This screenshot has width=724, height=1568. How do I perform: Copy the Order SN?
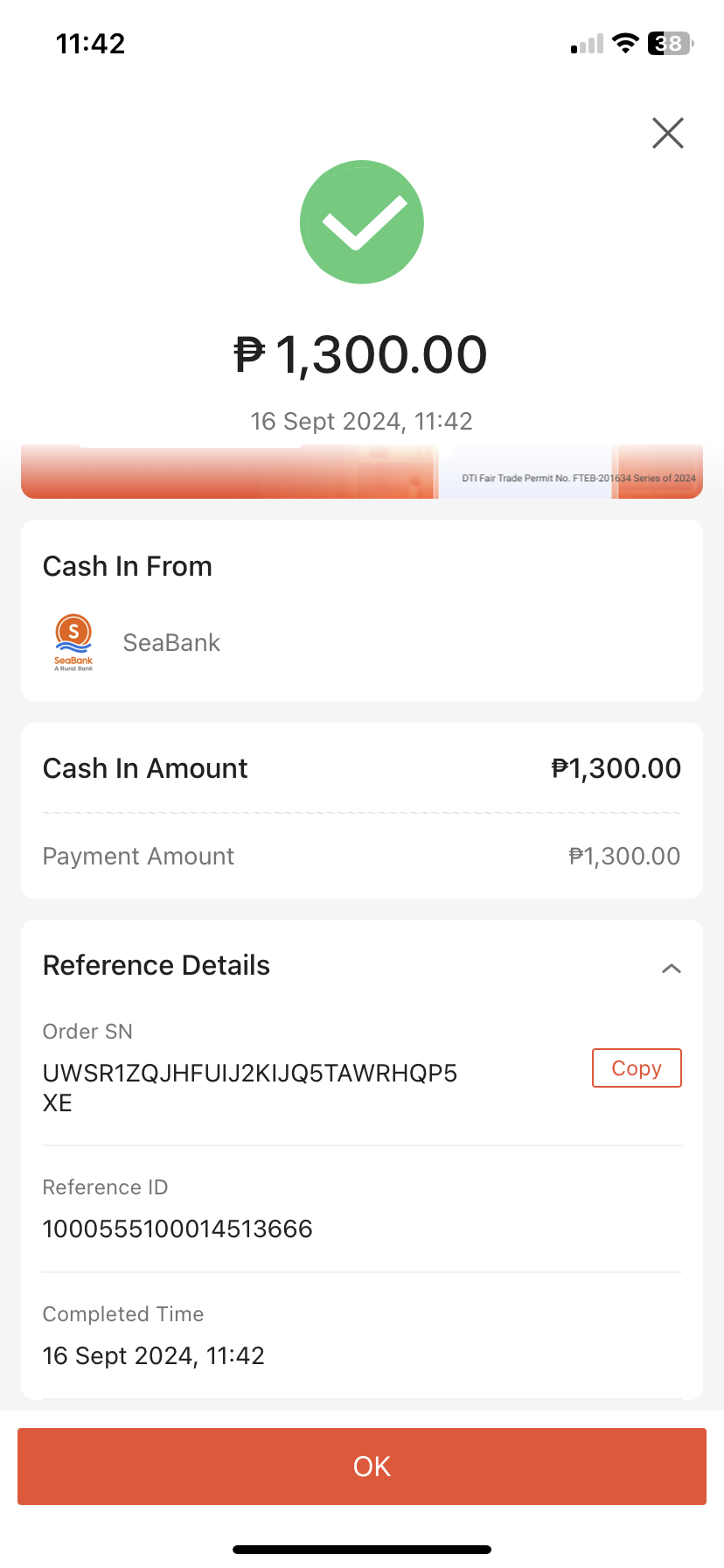click(637, 1068)
